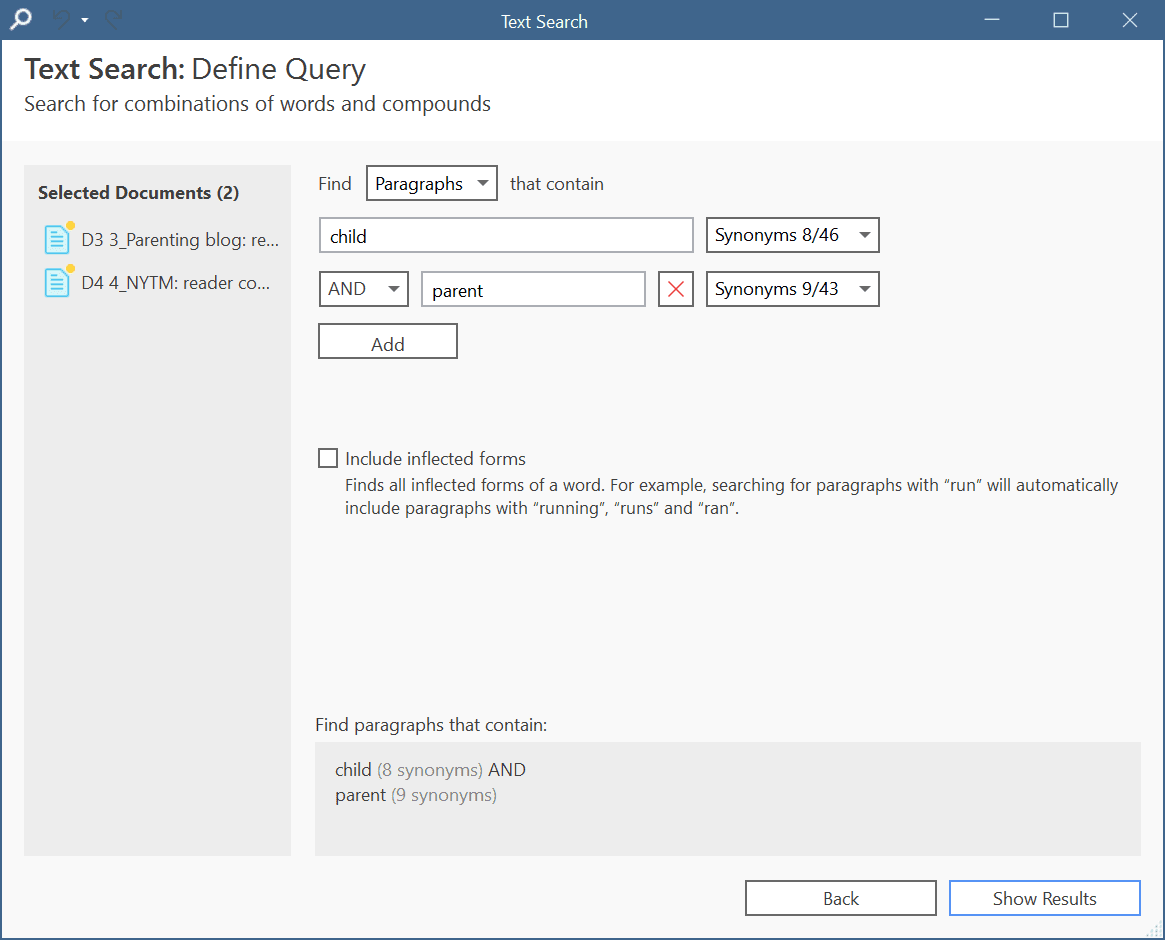Maximize the Text Search window
This screenshot has width=1165, height=940.
[1061, 20]
